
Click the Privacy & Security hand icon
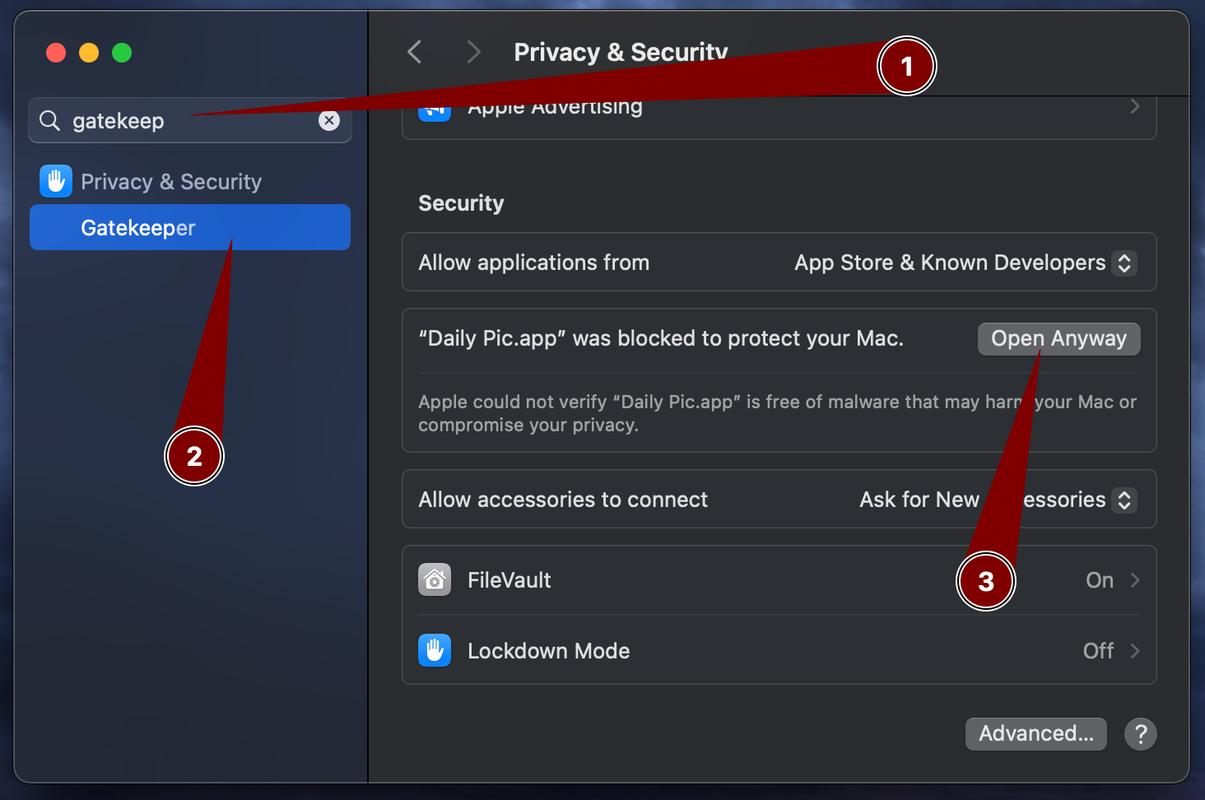point(56,181)
